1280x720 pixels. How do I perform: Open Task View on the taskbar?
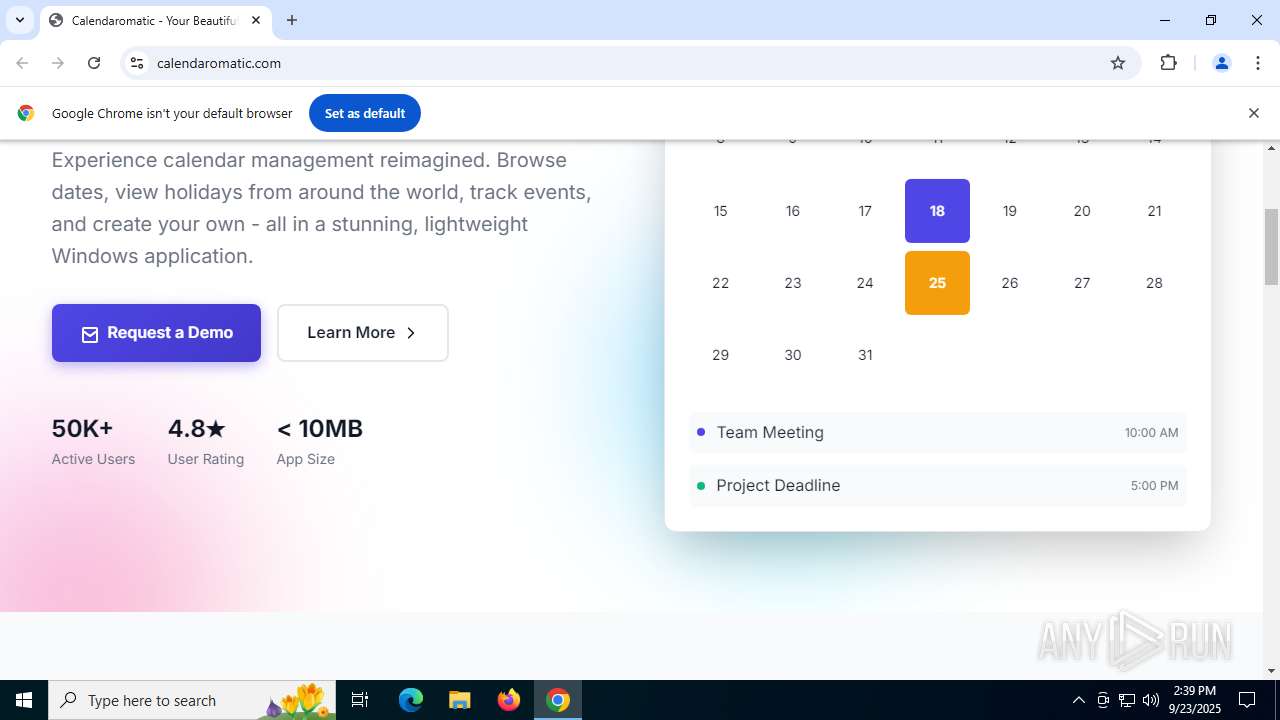360,700
